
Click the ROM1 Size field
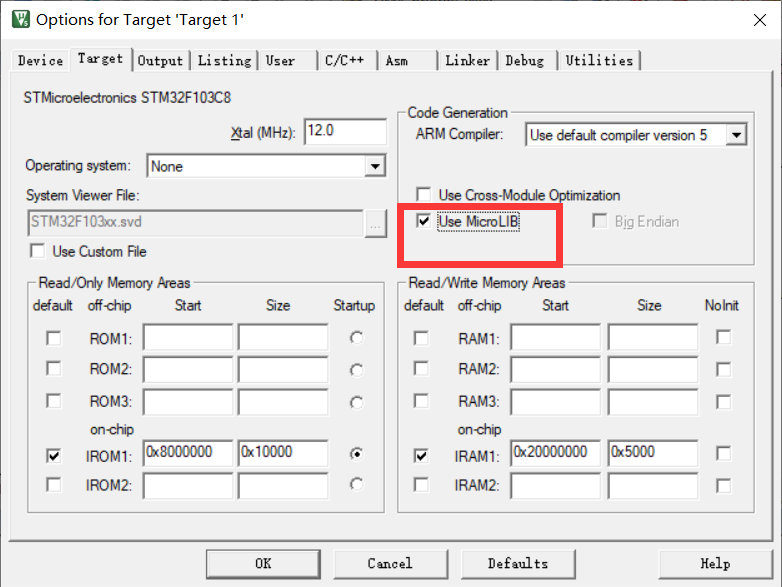(x=283, y=337)
